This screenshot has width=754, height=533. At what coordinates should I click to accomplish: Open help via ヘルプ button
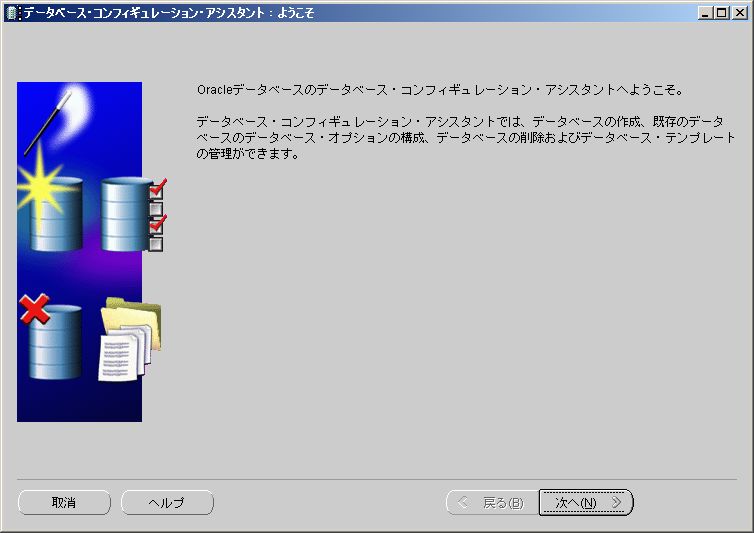(x=167, y=503)
